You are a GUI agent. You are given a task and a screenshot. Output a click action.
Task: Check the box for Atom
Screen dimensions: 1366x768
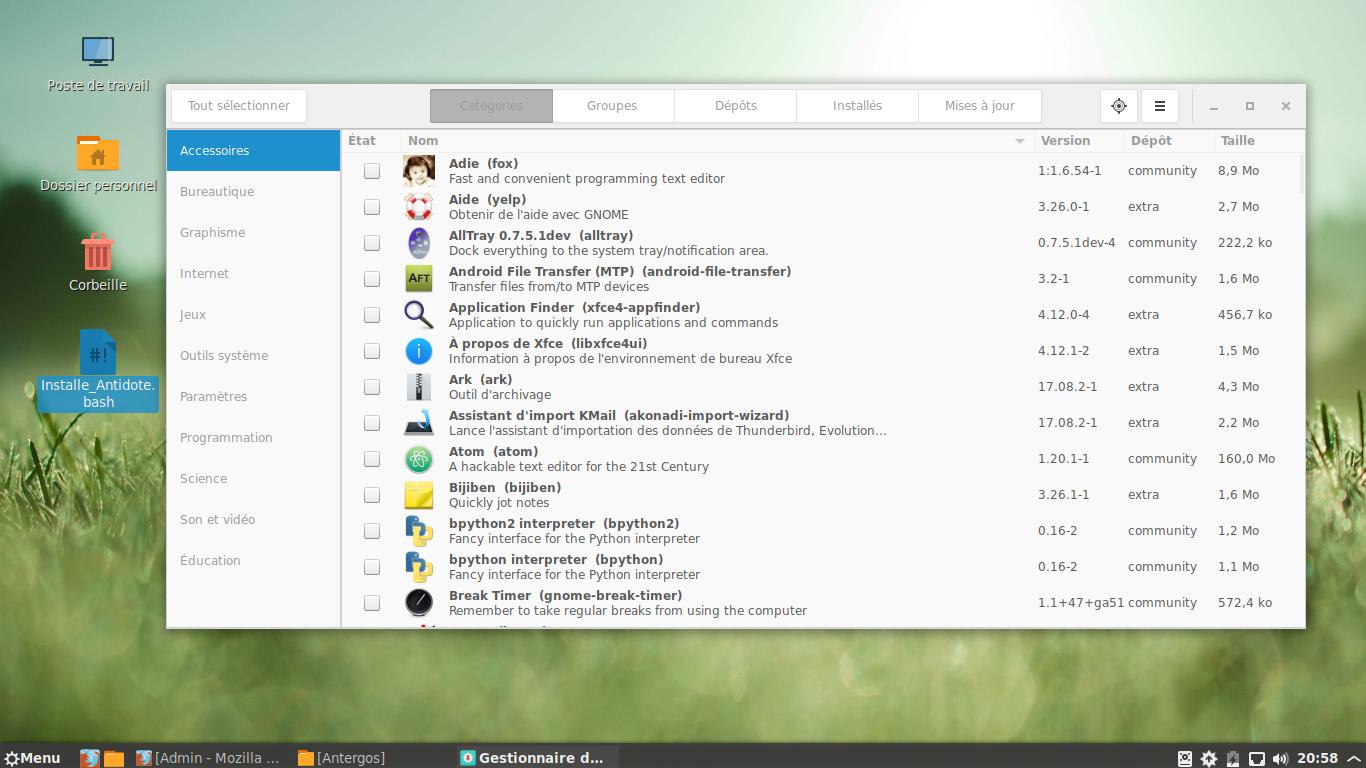pyautogui.click(x=372, y=459)
